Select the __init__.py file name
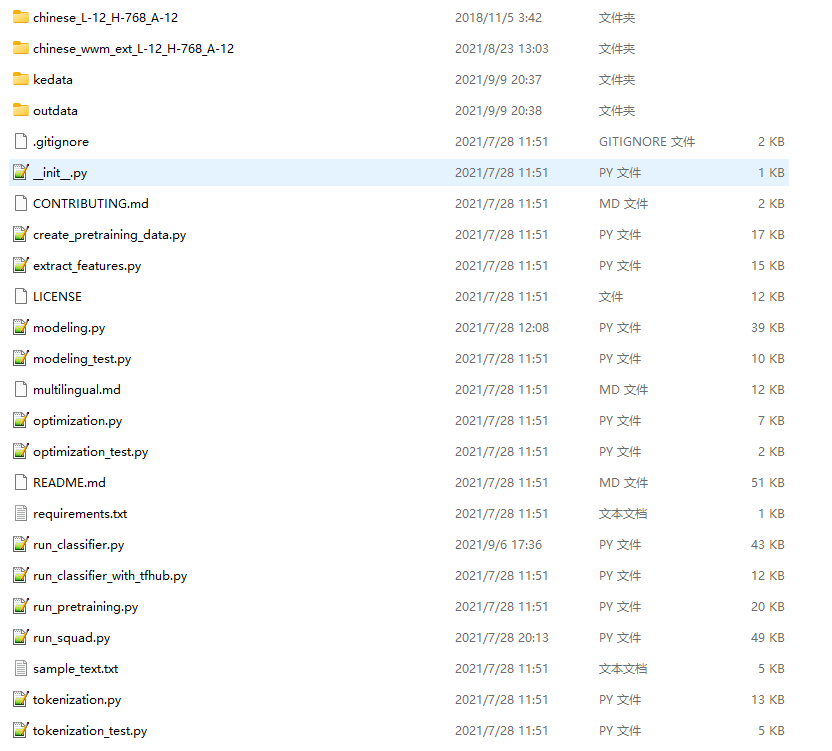The height and width of the screenshot is (751, 832). click(60, 173)
